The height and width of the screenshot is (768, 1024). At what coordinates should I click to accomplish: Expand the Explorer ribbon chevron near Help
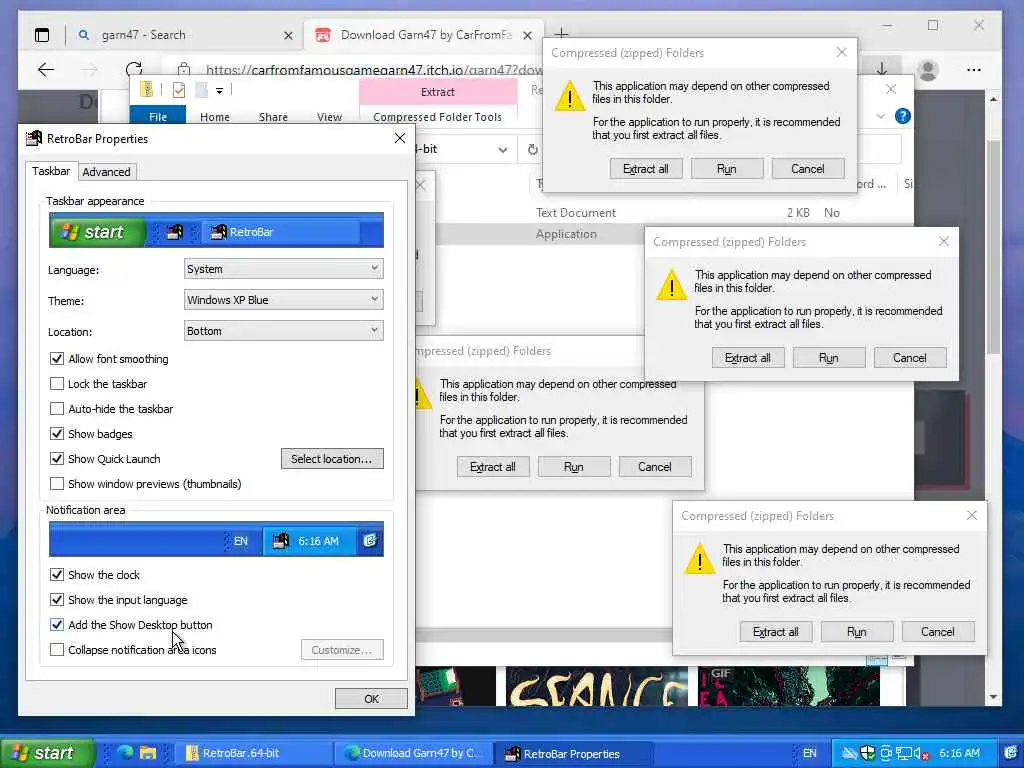pyautogui.click(x=880, y=116)
